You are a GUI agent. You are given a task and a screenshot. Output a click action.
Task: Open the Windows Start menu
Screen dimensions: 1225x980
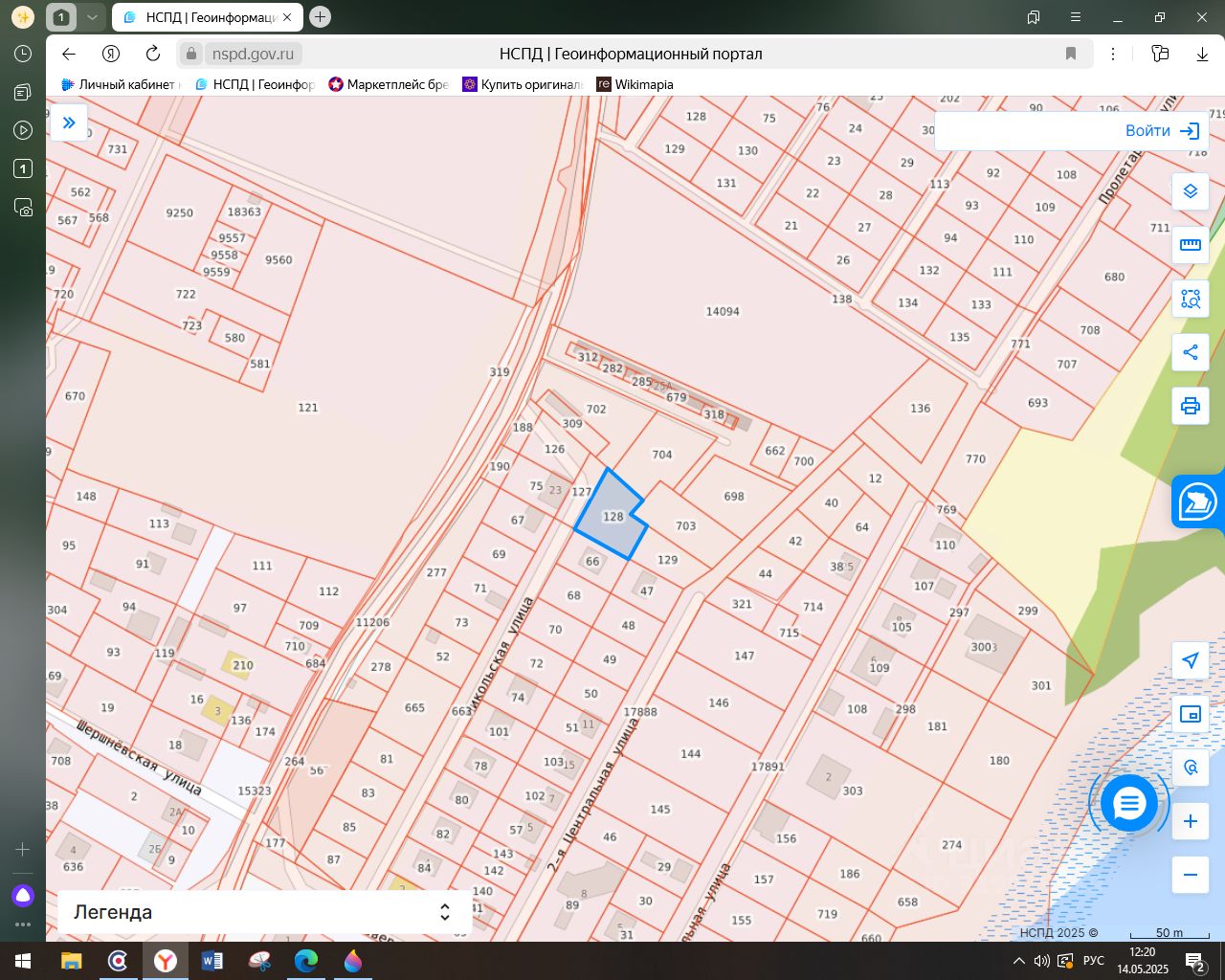23,961
